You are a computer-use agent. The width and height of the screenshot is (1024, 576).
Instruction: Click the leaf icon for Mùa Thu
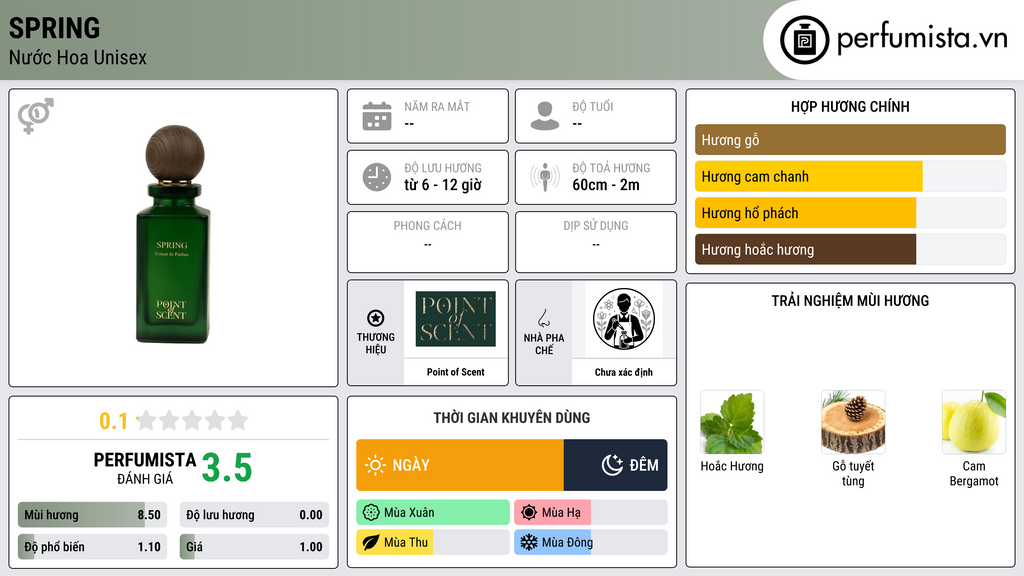click(x=371, y=542)
